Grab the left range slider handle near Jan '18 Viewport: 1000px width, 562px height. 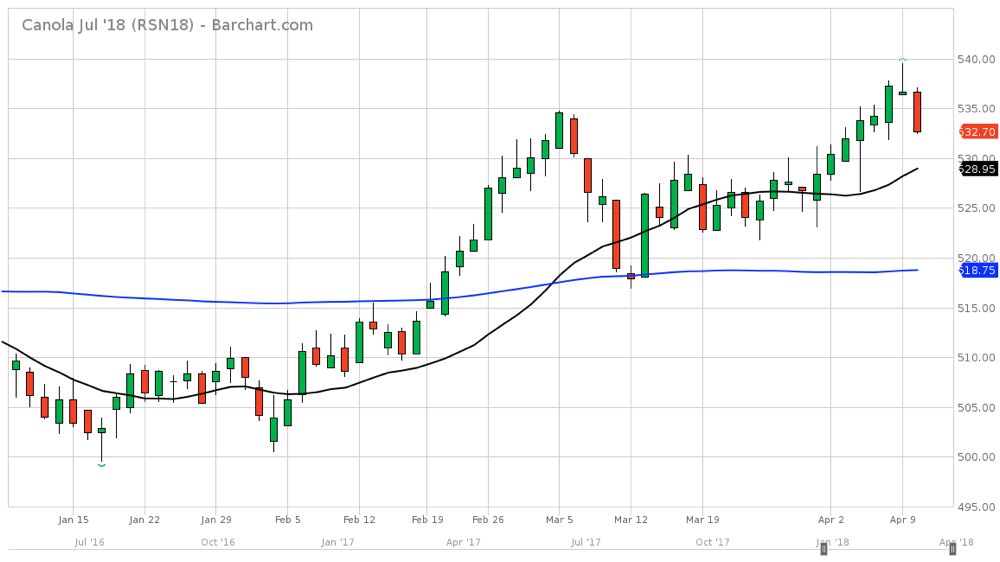coord(823,548)
